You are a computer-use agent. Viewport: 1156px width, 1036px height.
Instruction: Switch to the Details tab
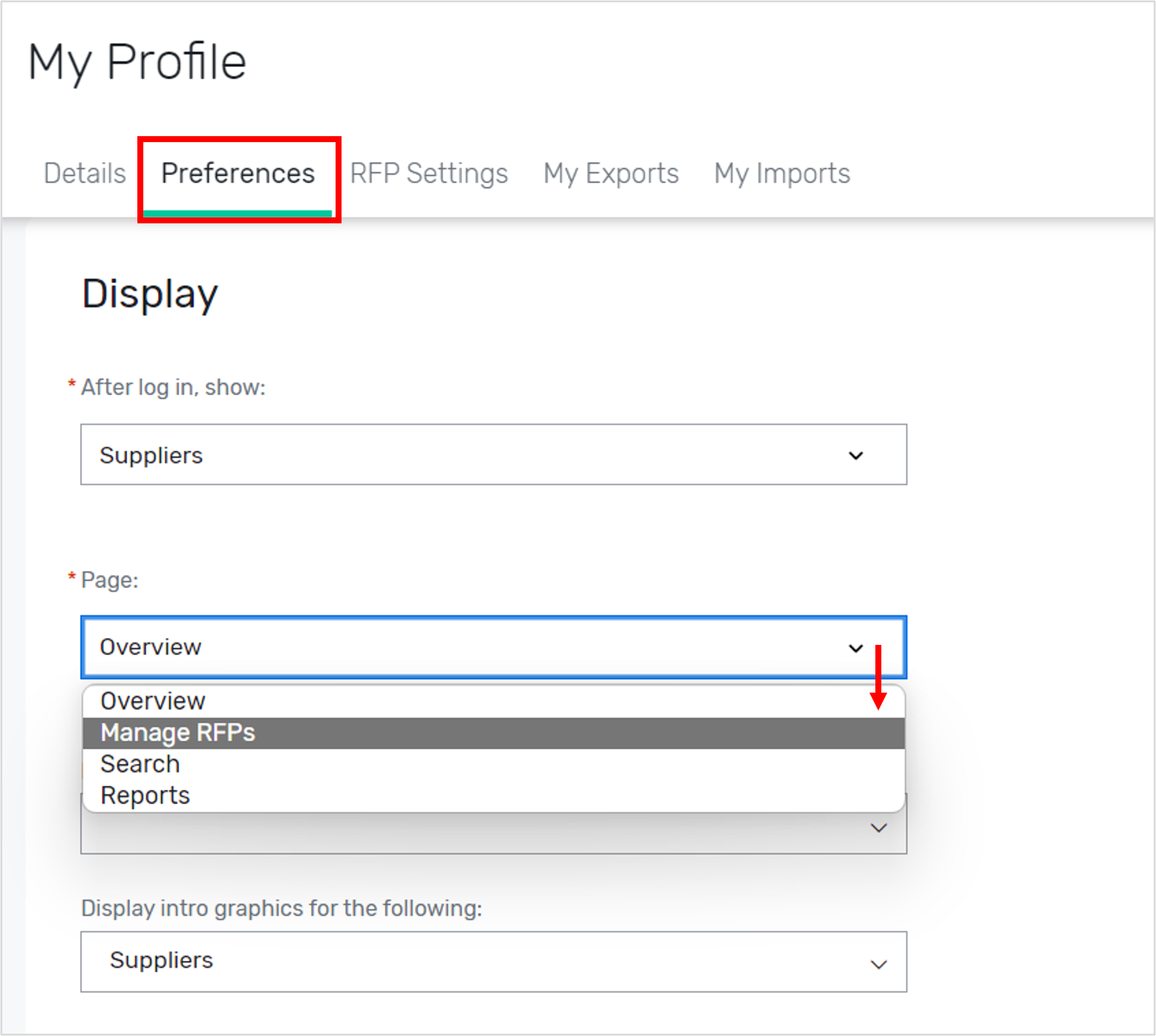click(84, 173)
